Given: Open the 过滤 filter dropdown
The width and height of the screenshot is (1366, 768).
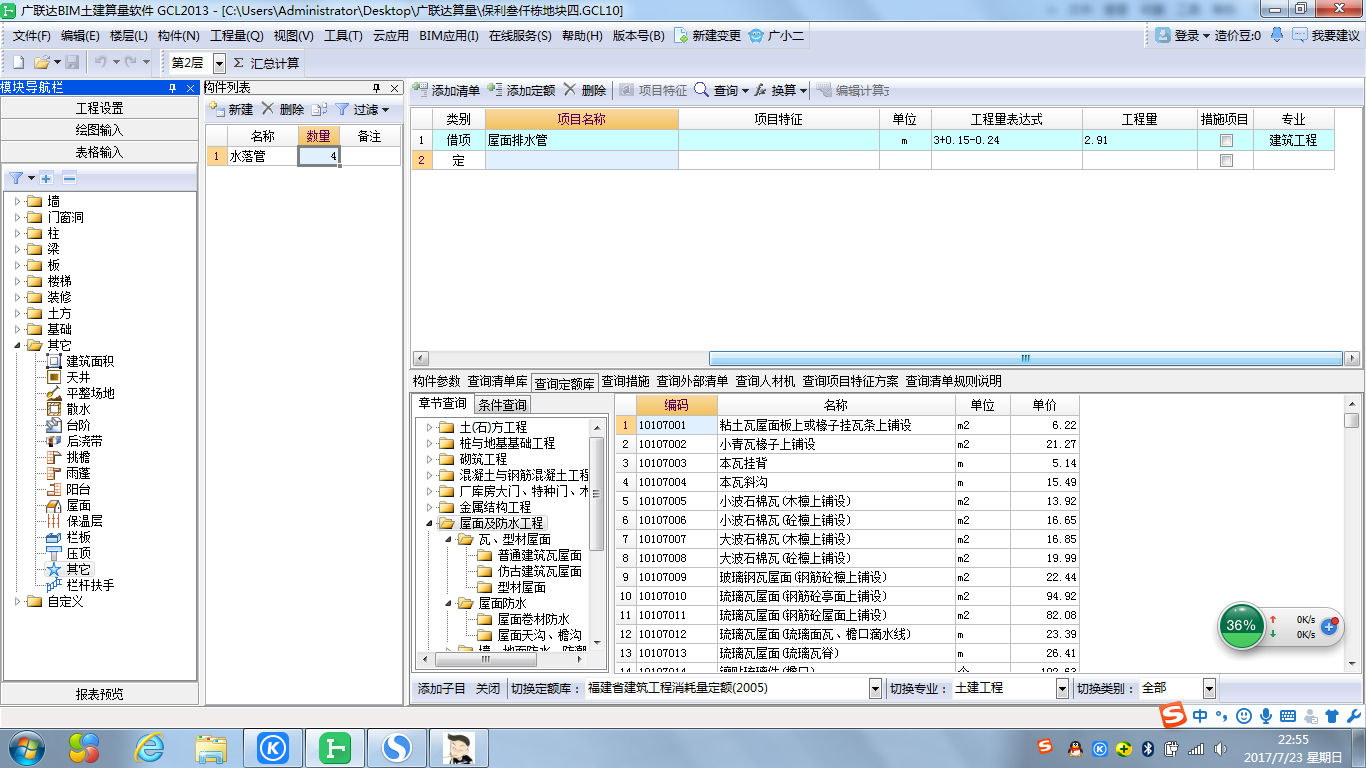Looking at the screenshot, I should click(362, 110).
